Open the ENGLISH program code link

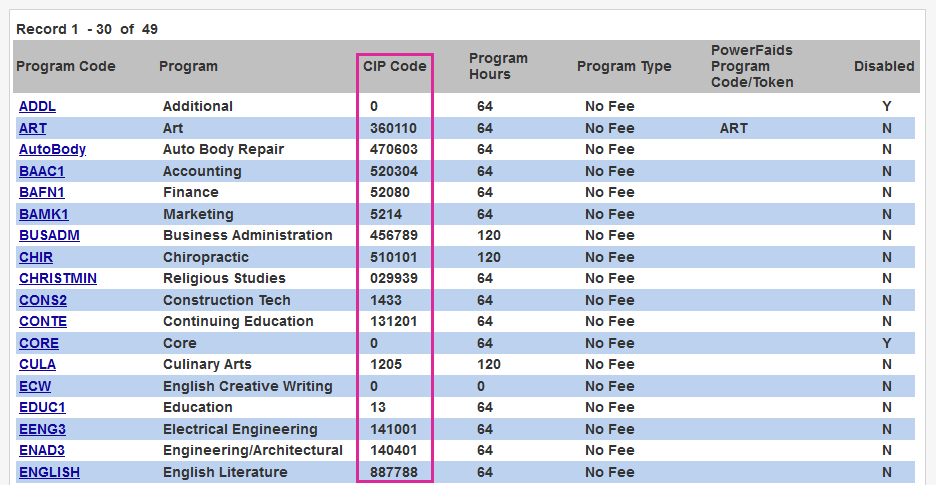pos(49,472)
